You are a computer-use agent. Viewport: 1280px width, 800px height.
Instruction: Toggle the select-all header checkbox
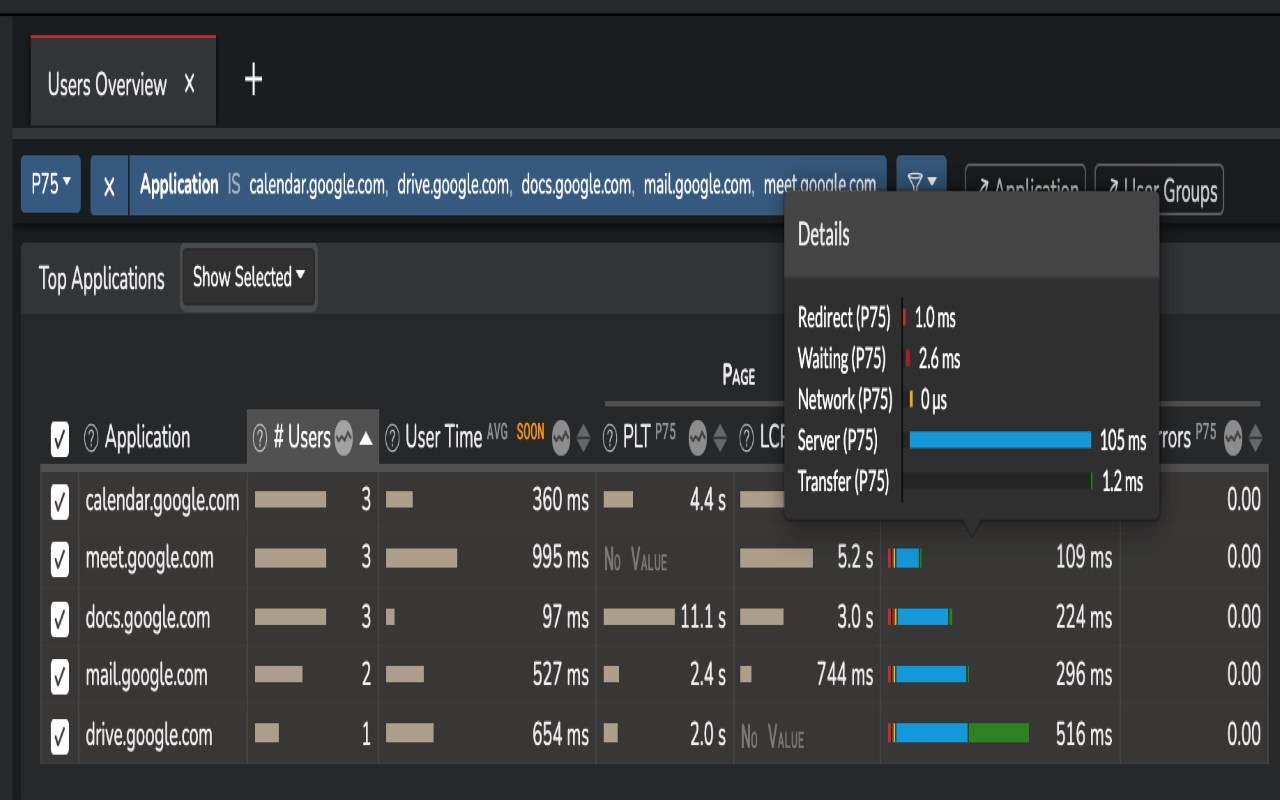(60, 438)
